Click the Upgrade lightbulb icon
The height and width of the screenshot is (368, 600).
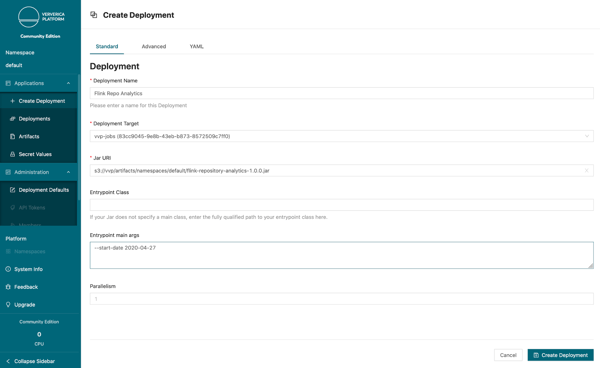(8, 304)
